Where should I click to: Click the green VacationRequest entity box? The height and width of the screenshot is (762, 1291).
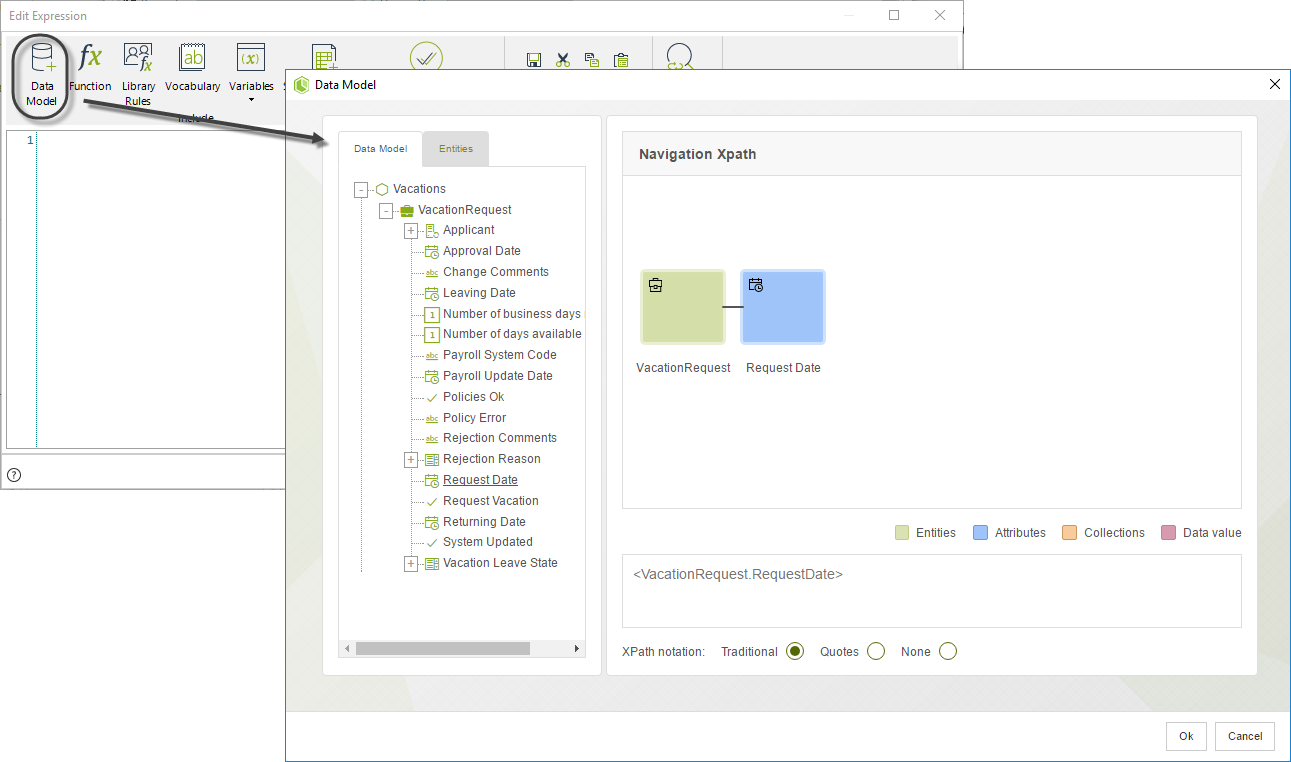coord(683,307)
